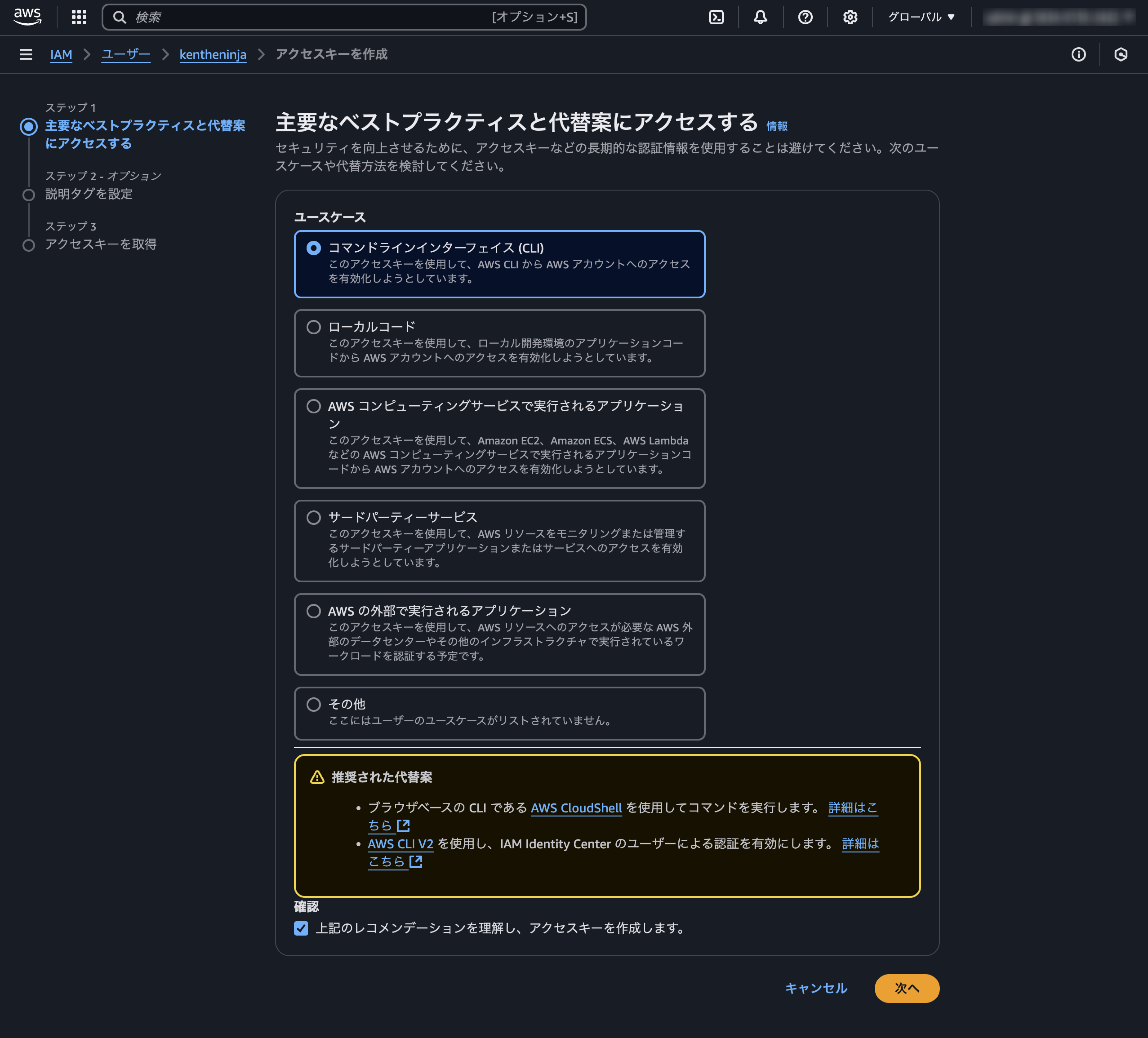Open the AWS services grid icon
Viewport: 1148px width, 1038px height.
tap(78, 17)
